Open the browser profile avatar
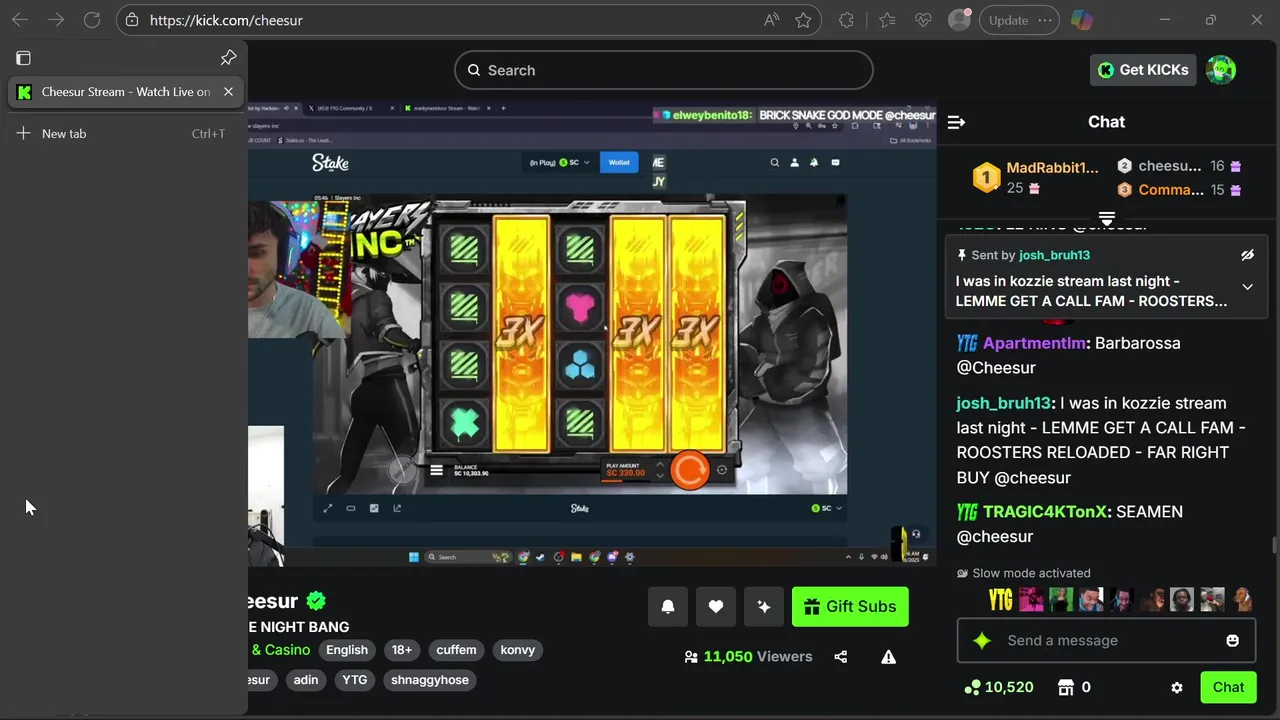Image resolution: width=1280 pixels, height=720 pixels. (959, 20)
